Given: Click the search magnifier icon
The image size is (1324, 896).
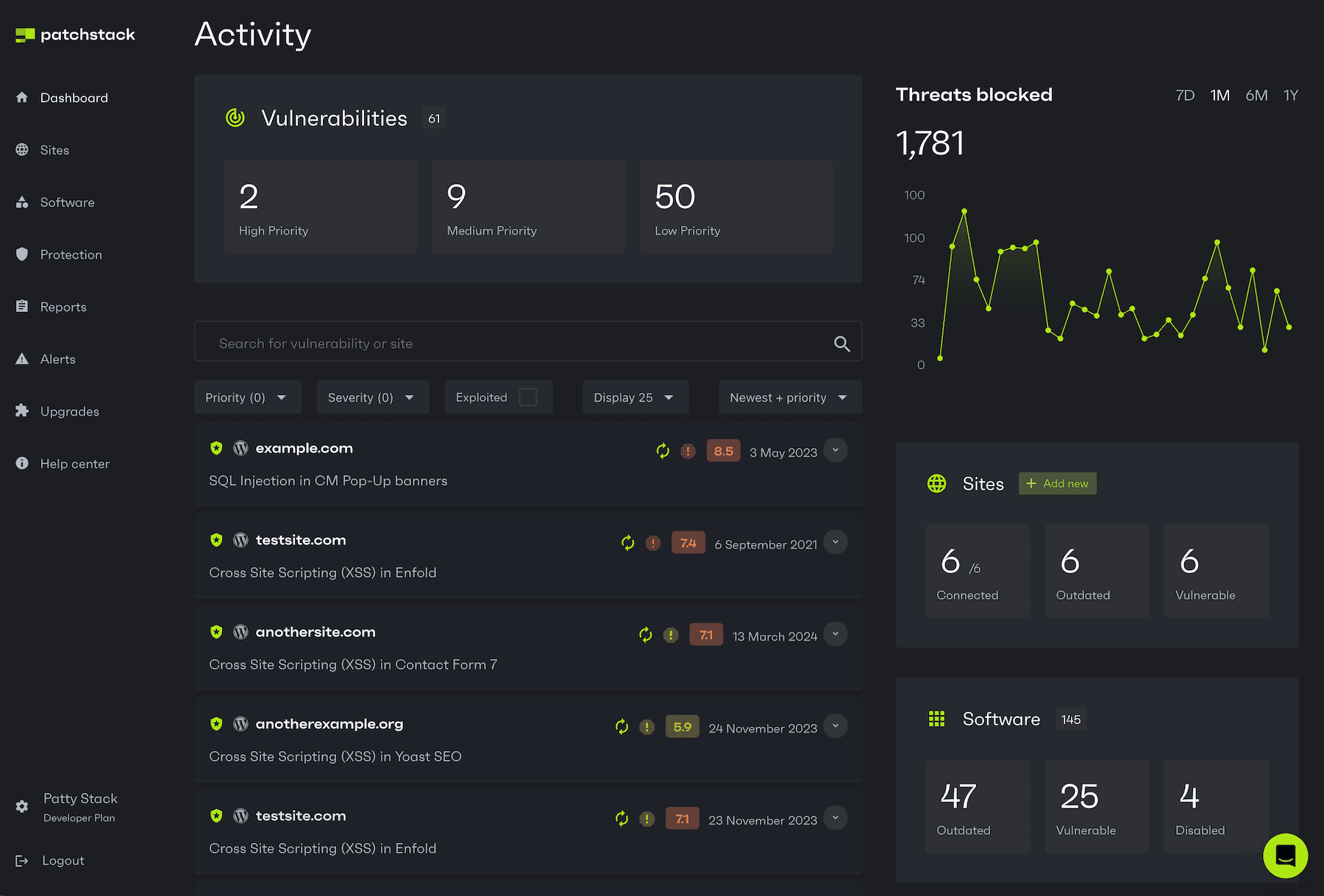Looking at the screenshot, I should tap(841, 343).
